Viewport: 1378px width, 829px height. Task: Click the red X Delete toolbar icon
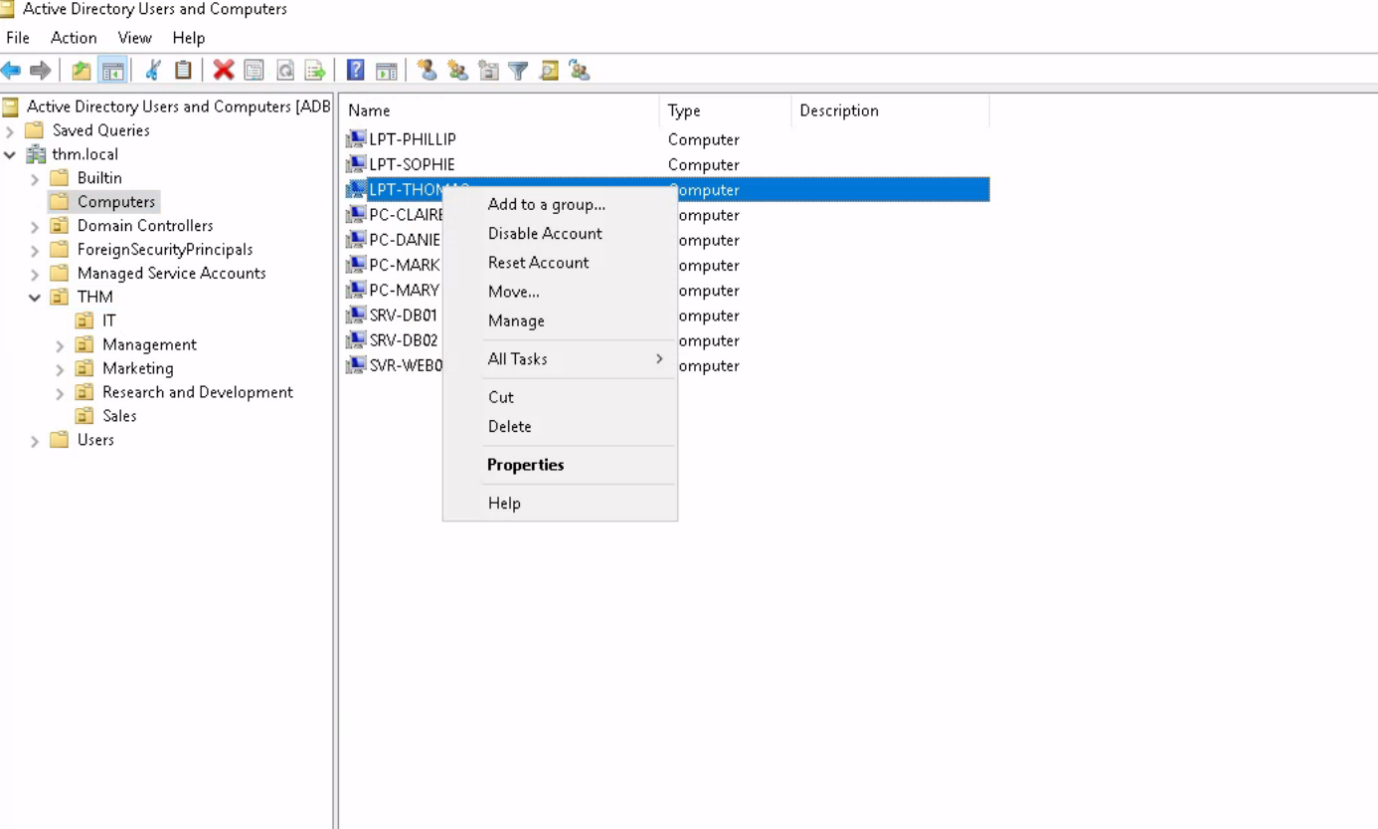pos(224,70)
